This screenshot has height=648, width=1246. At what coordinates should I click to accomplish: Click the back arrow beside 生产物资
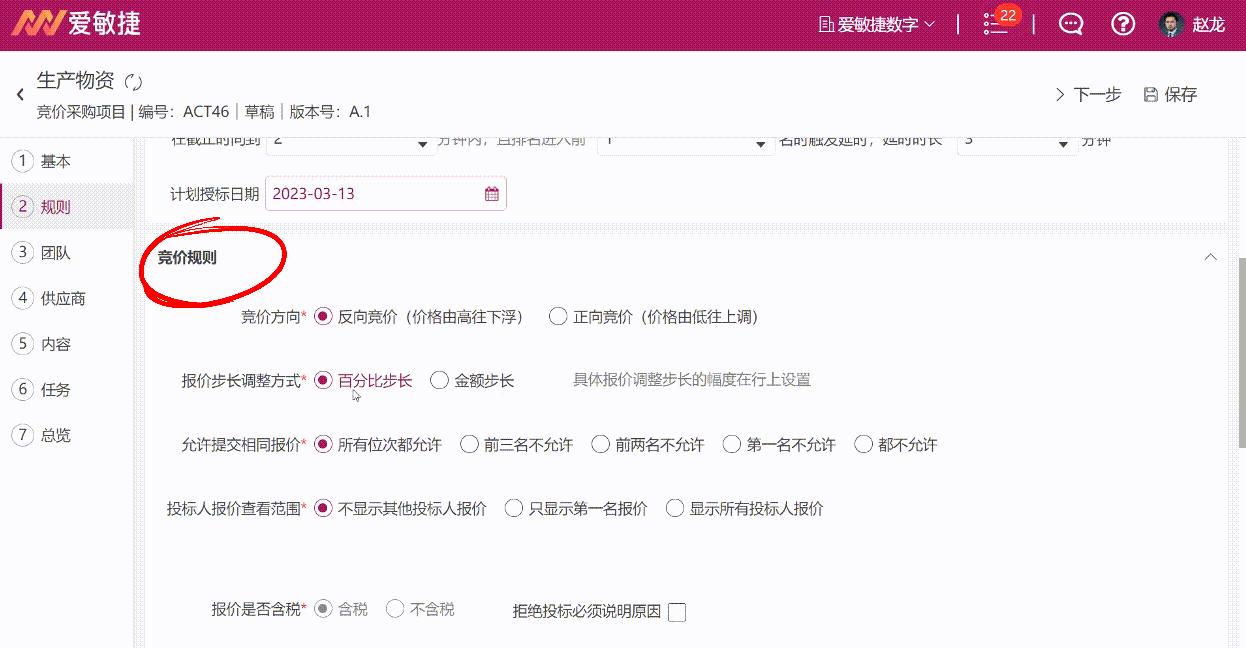(19, 93)
